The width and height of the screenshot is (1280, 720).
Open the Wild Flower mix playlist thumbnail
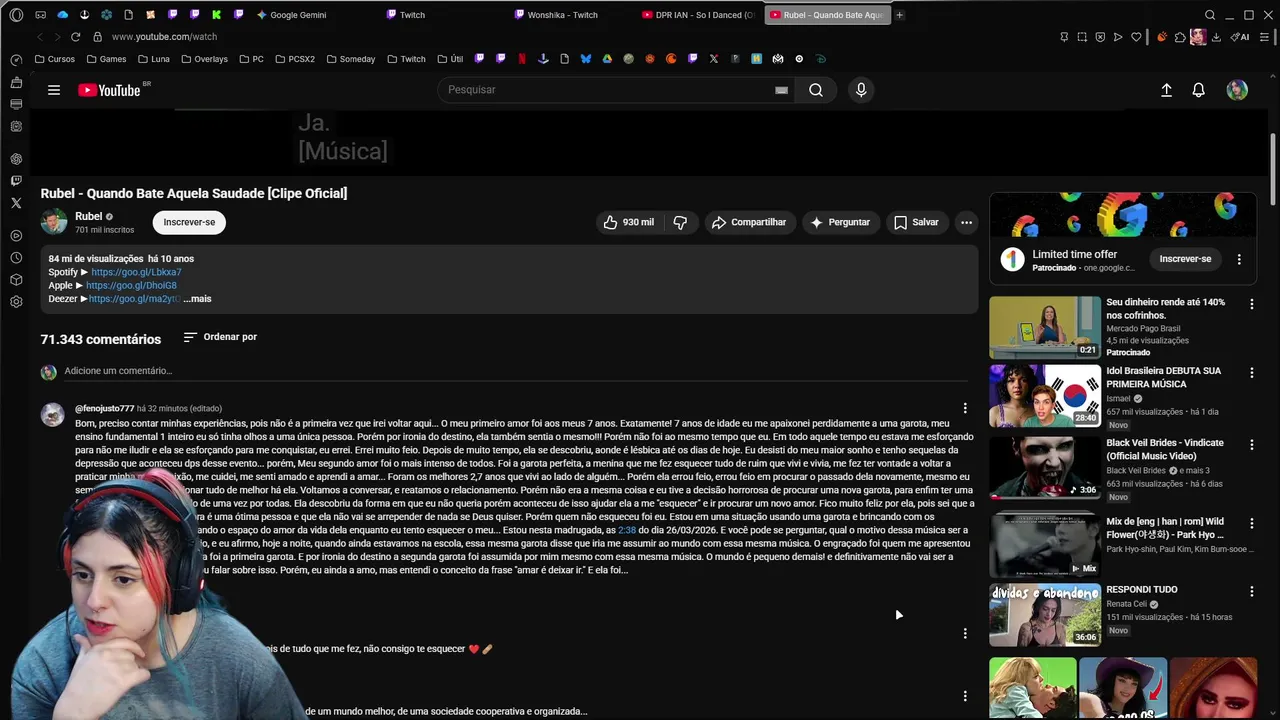point(1045,544)
